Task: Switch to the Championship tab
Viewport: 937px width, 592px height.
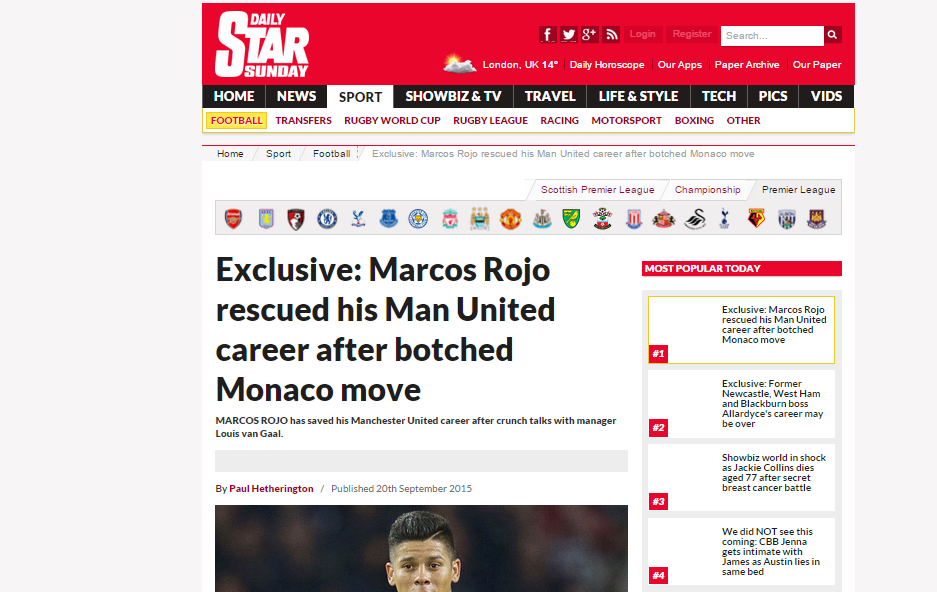Action: coord(708,189)
